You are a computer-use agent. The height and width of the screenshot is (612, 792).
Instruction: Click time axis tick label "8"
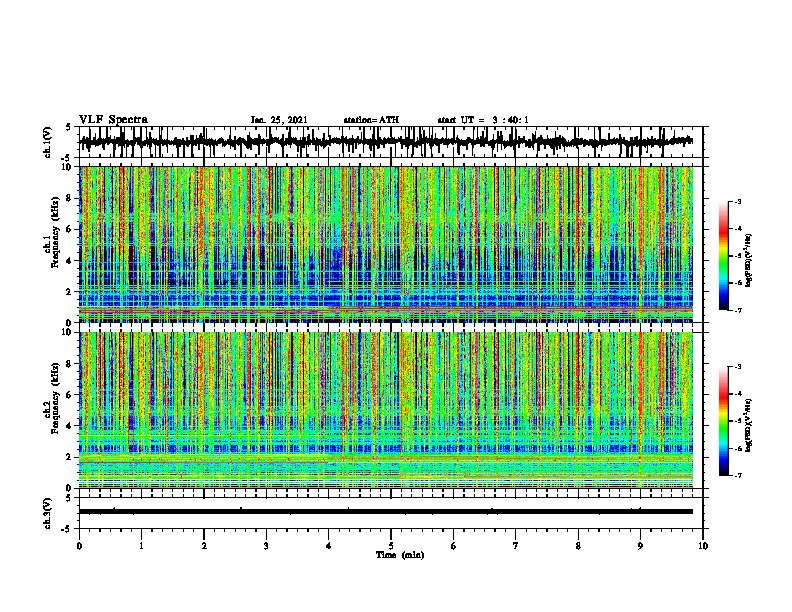pyautogui.click(x=578, y=546)
